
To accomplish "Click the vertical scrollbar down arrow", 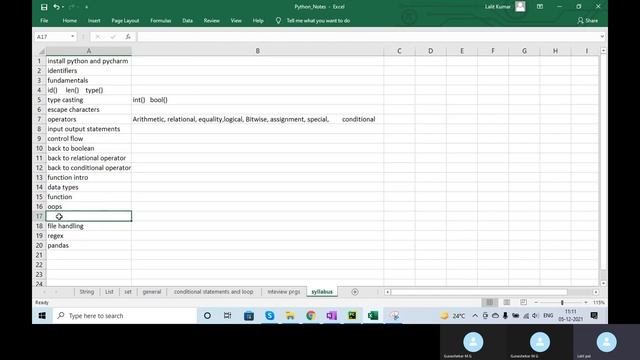I will pyautogui.click(x=603, y=283).
